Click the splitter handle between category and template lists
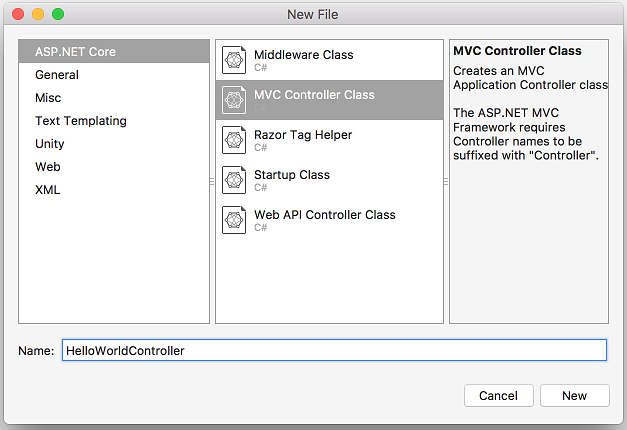627x430 pixels. (212, 182)
